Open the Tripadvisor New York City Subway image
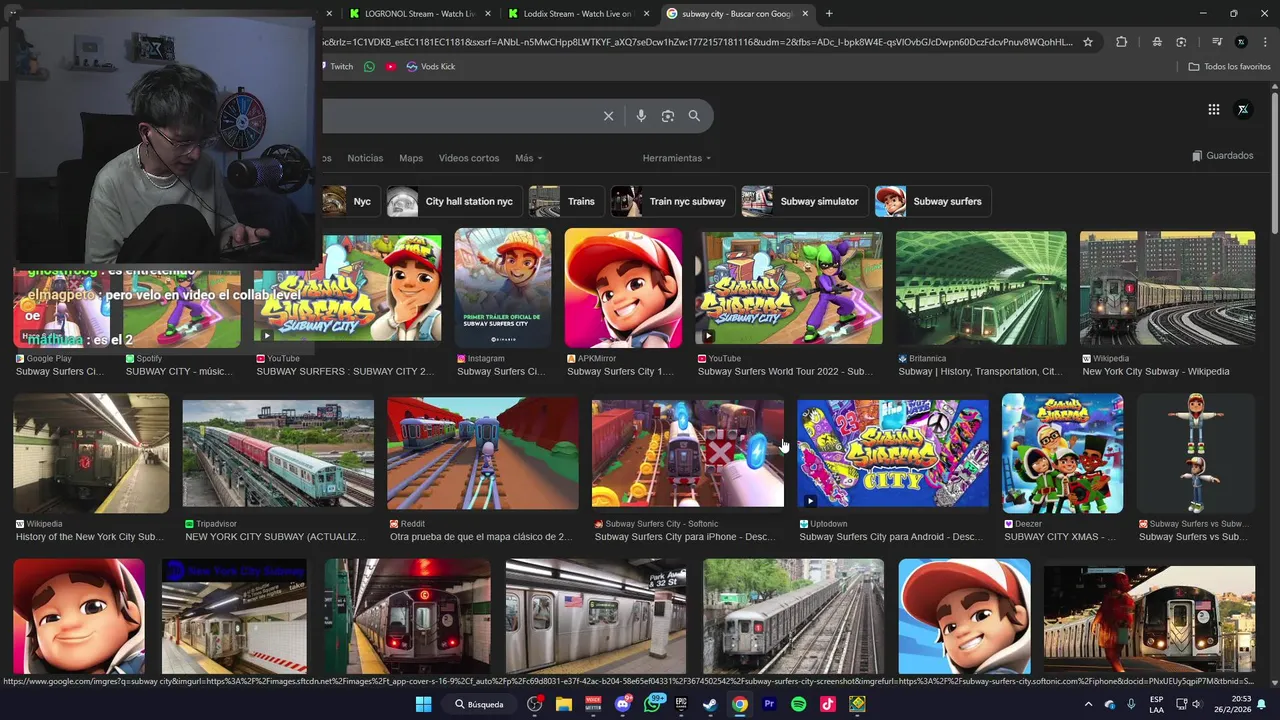The width and height of the screenshot is (1280, 720). [x=278, y=455]
